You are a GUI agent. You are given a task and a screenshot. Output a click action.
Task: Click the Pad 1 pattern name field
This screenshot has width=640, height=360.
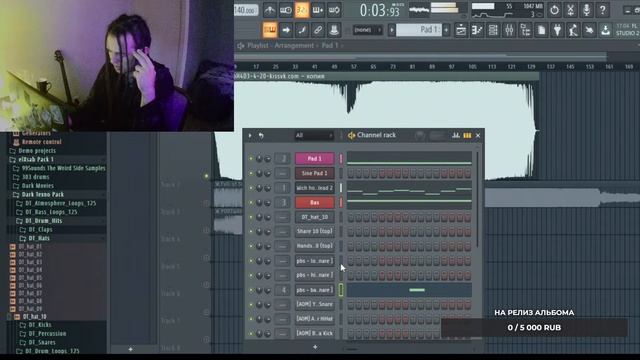419,30
